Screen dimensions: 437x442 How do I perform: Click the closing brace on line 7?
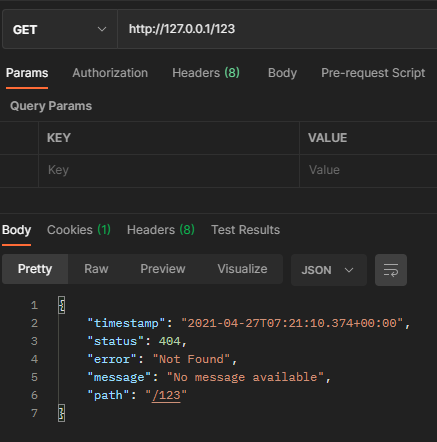(x=61, y=413)
